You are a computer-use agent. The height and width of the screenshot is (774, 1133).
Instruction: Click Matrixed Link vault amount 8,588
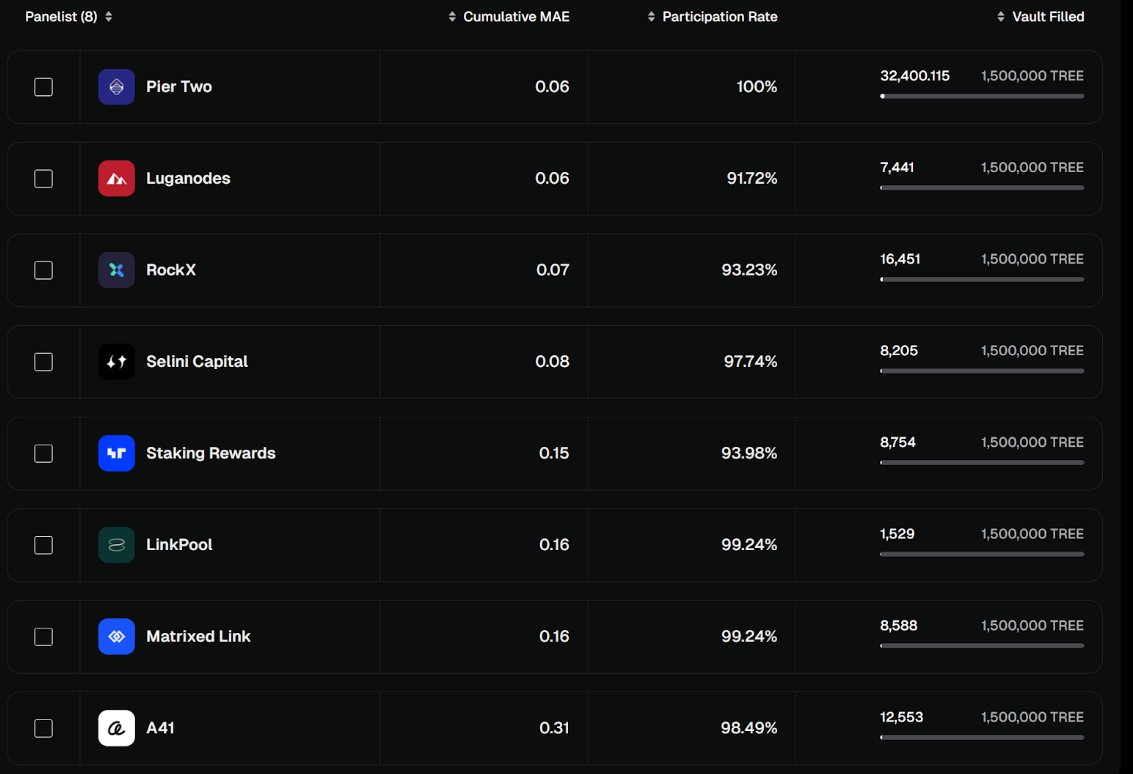899,626
